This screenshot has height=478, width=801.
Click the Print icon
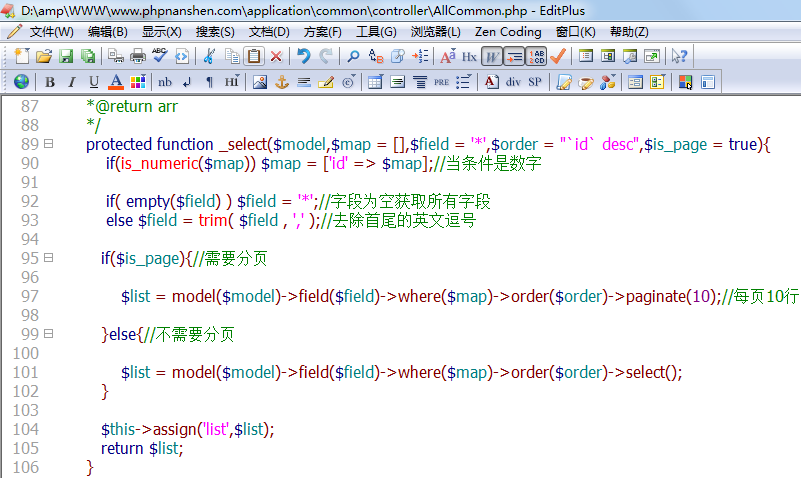pos(137,56)
